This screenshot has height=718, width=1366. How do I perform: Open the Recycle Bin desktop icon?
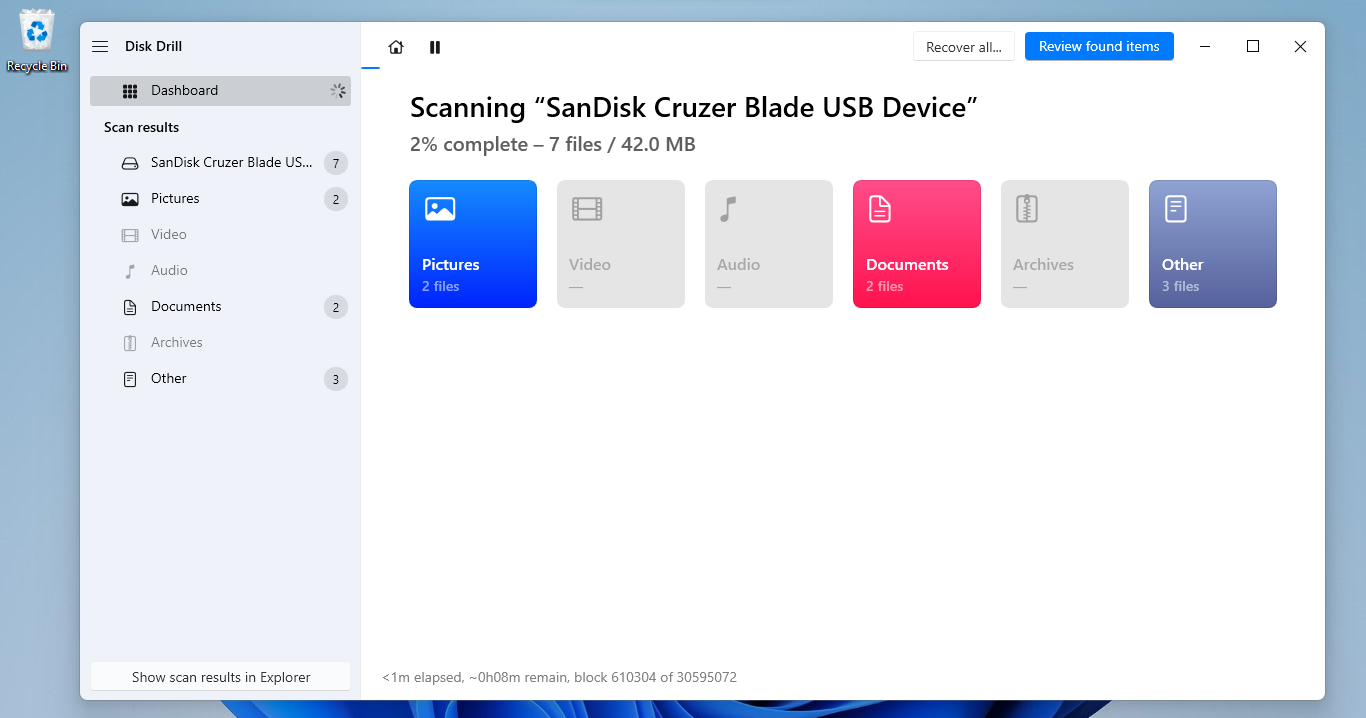(37, 41)
